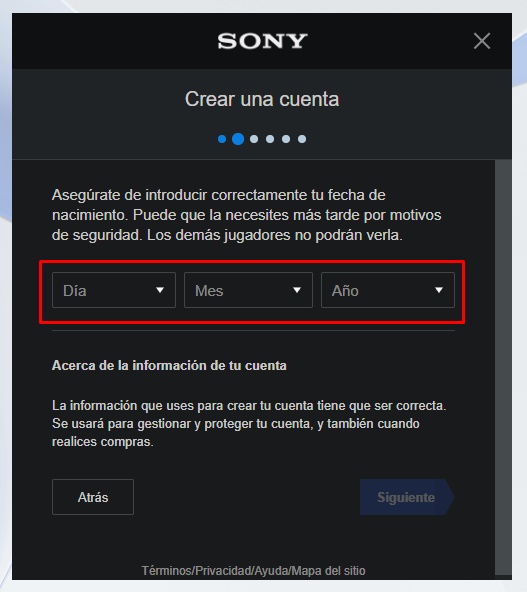The height and width of the screenshot is (592, 527).
Task: Select the last step progress dot
Action: click(x=302, y=139)
